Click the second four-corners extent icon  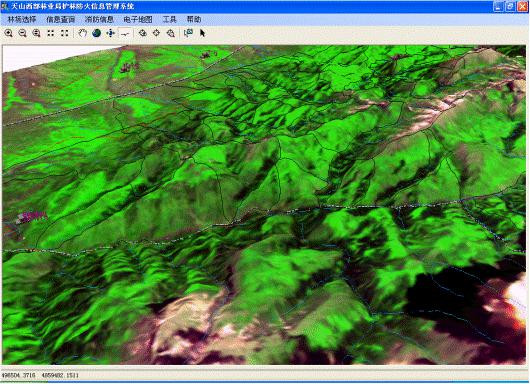click(65, 33)
